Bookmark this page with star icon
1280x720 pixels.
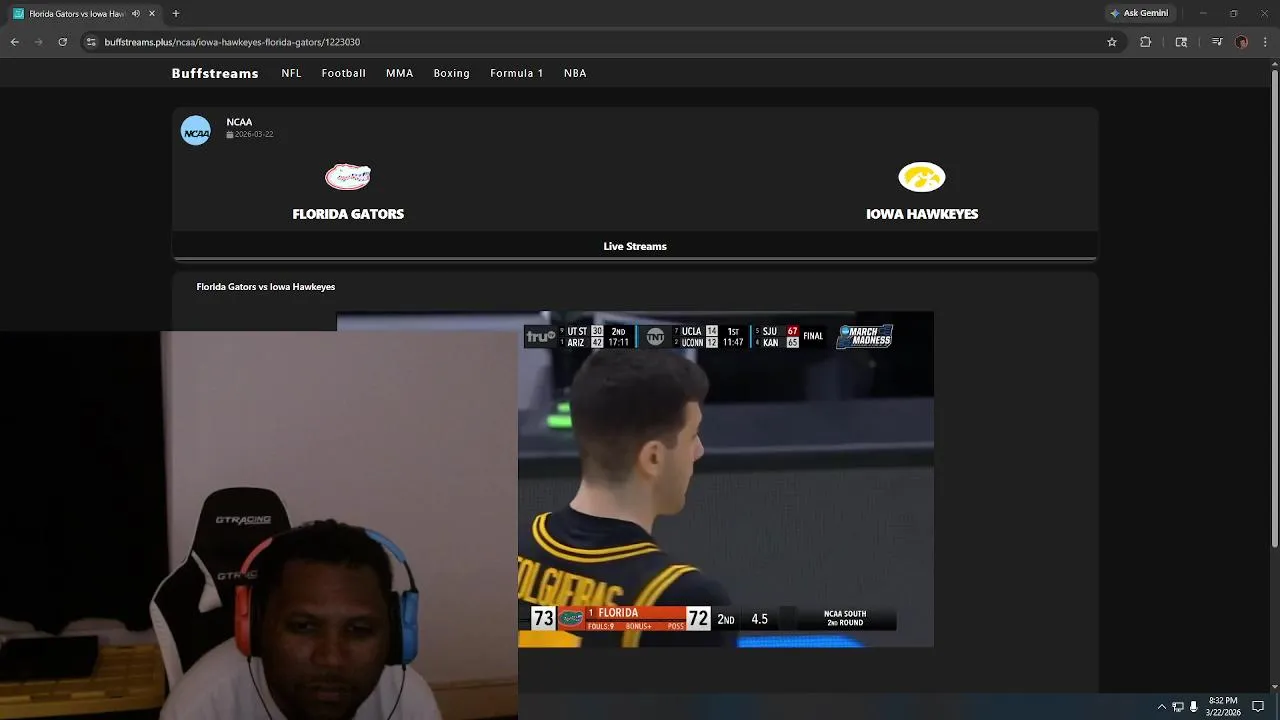click(1111, 42)
